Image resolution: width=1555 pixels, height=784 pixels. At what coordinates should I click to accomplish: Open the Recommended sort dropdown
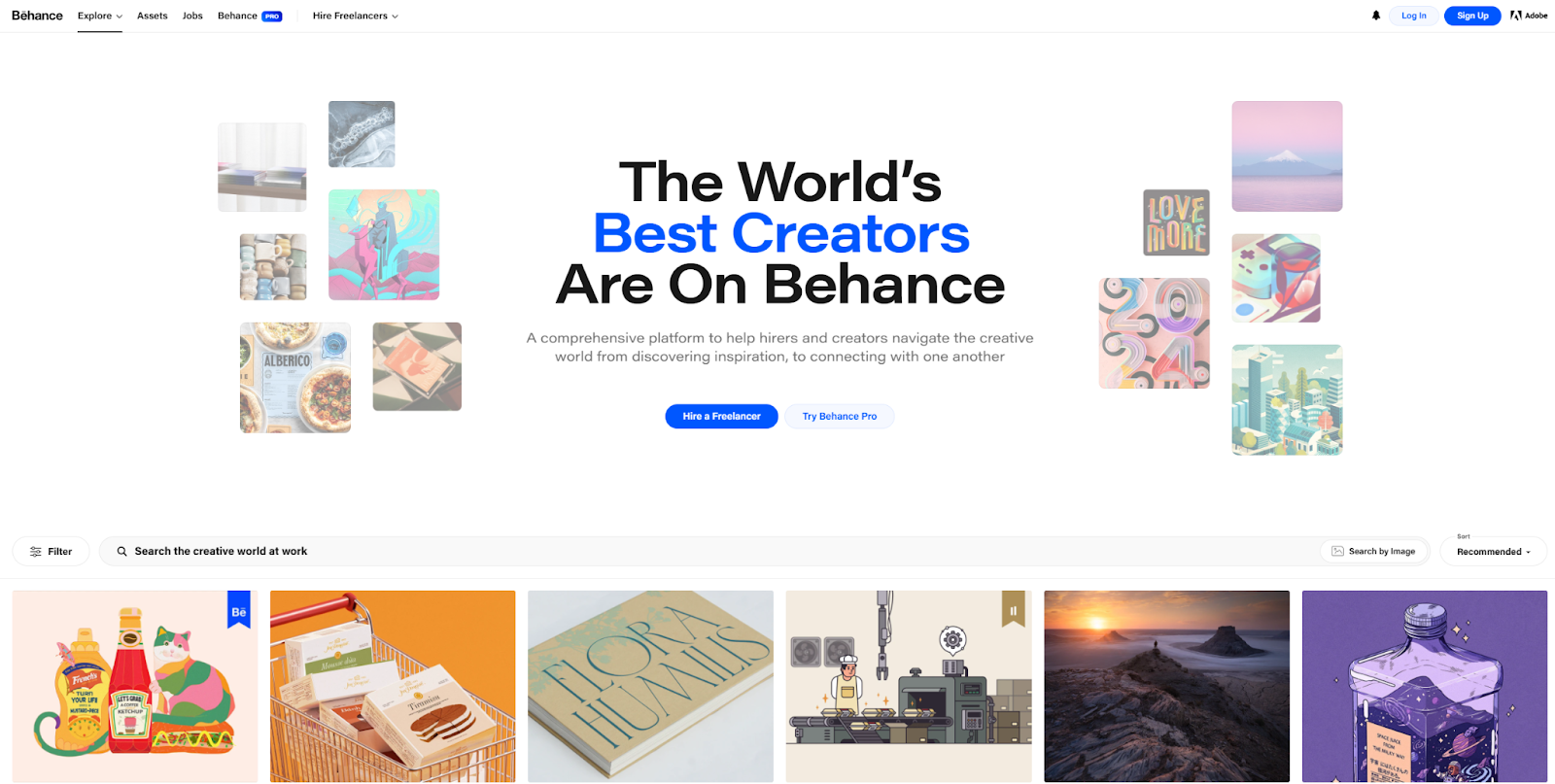(1493, 552)
